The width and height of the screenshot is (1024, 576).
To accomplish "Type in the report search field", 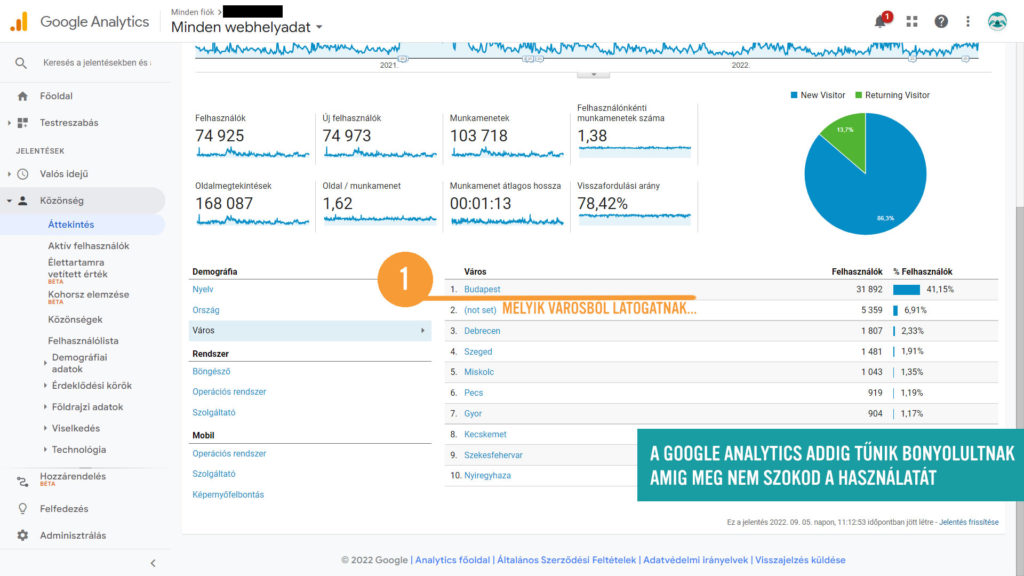I will pos(97,63).
